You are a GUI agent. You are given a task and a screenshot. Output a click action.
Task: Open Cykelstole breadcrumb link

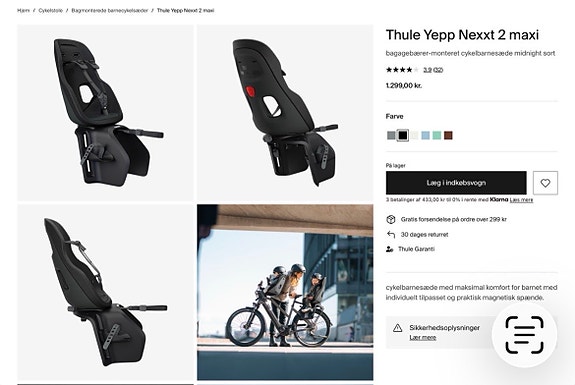pos(51,10)
